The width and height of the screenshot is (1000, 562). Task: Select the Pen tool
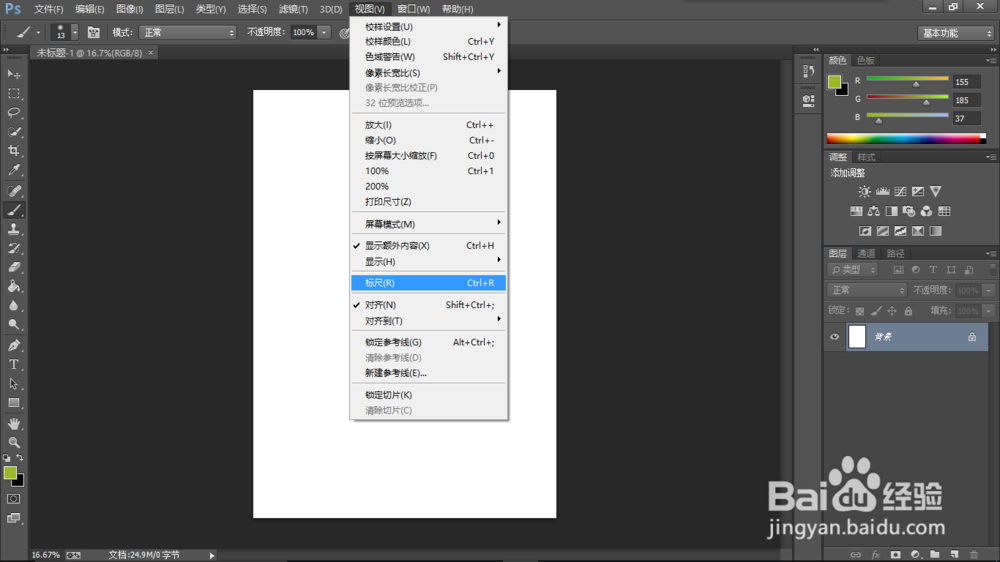pyautogui.click(x=13, y=345)
